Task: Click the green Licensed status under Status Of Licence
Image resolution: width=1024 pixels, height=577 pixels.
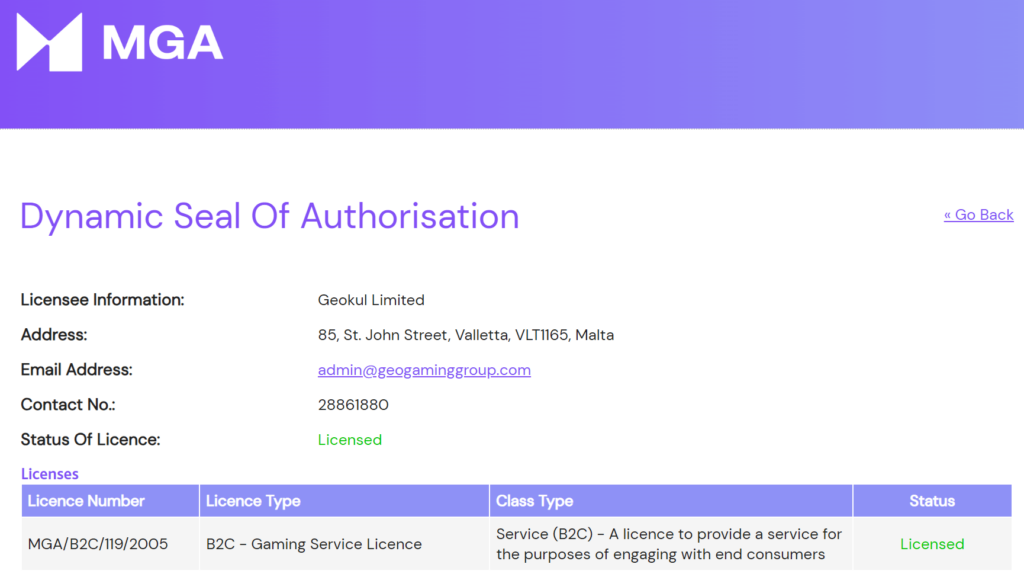Action: 349,440
